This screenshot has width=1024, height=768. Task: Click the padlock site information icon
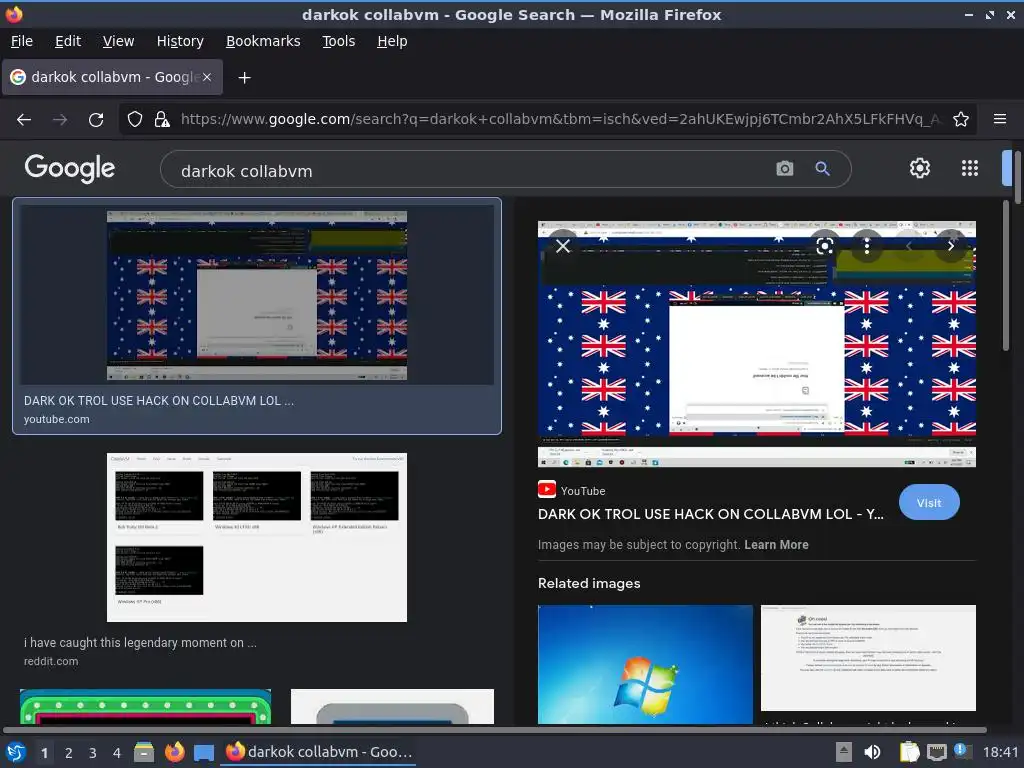coord(161,120)
